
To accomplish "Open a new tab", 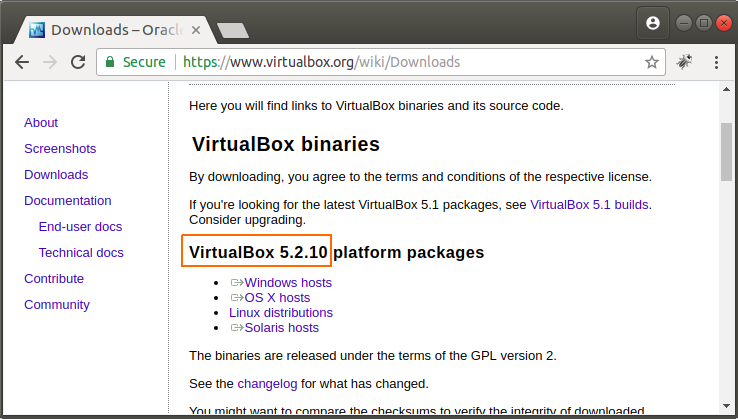I will point(233,31).
